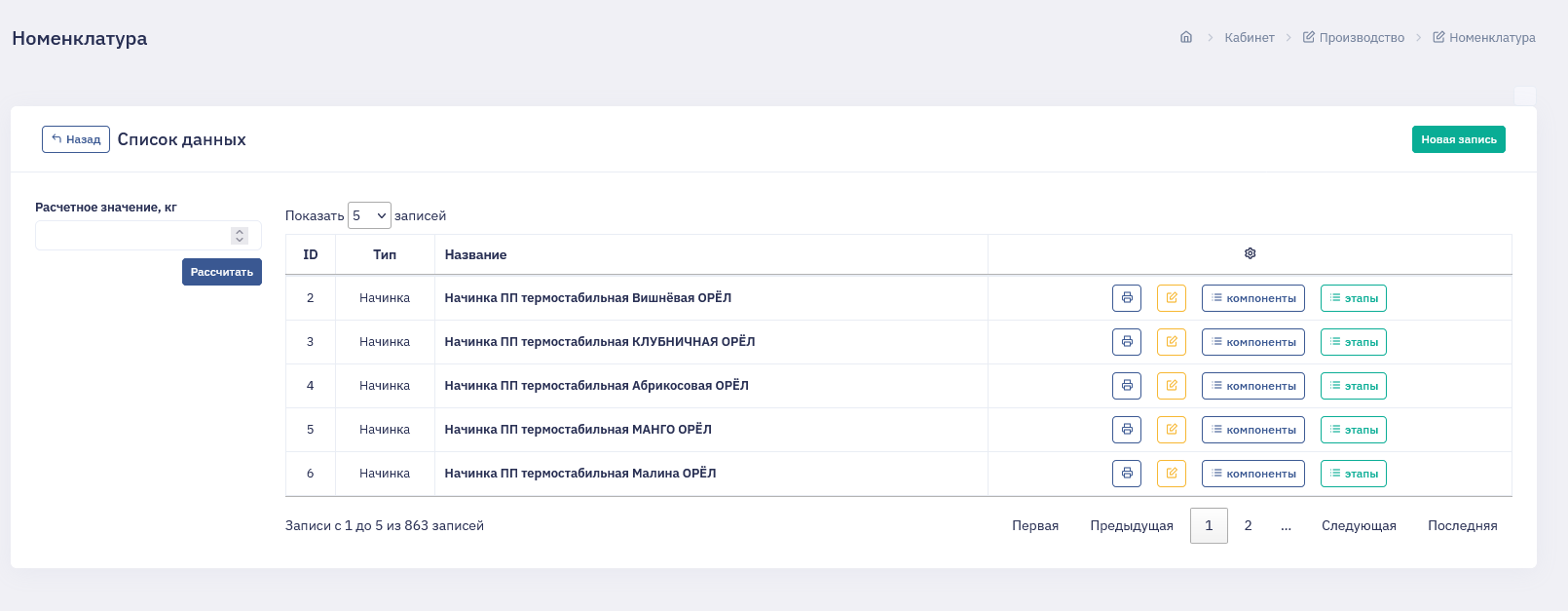
Task: Go to Следующая page
Action: [x=1359, y=525]
